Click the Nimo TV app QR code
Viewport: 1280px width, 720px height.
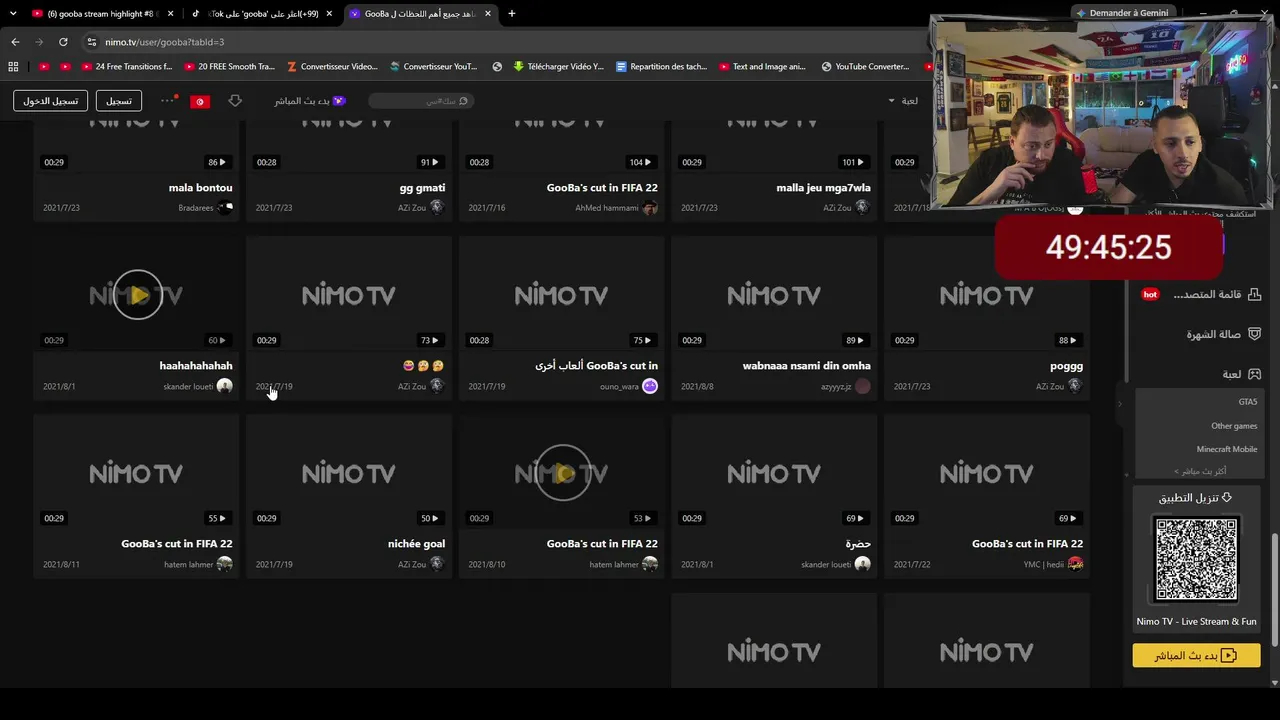(x=1196, y=559)
